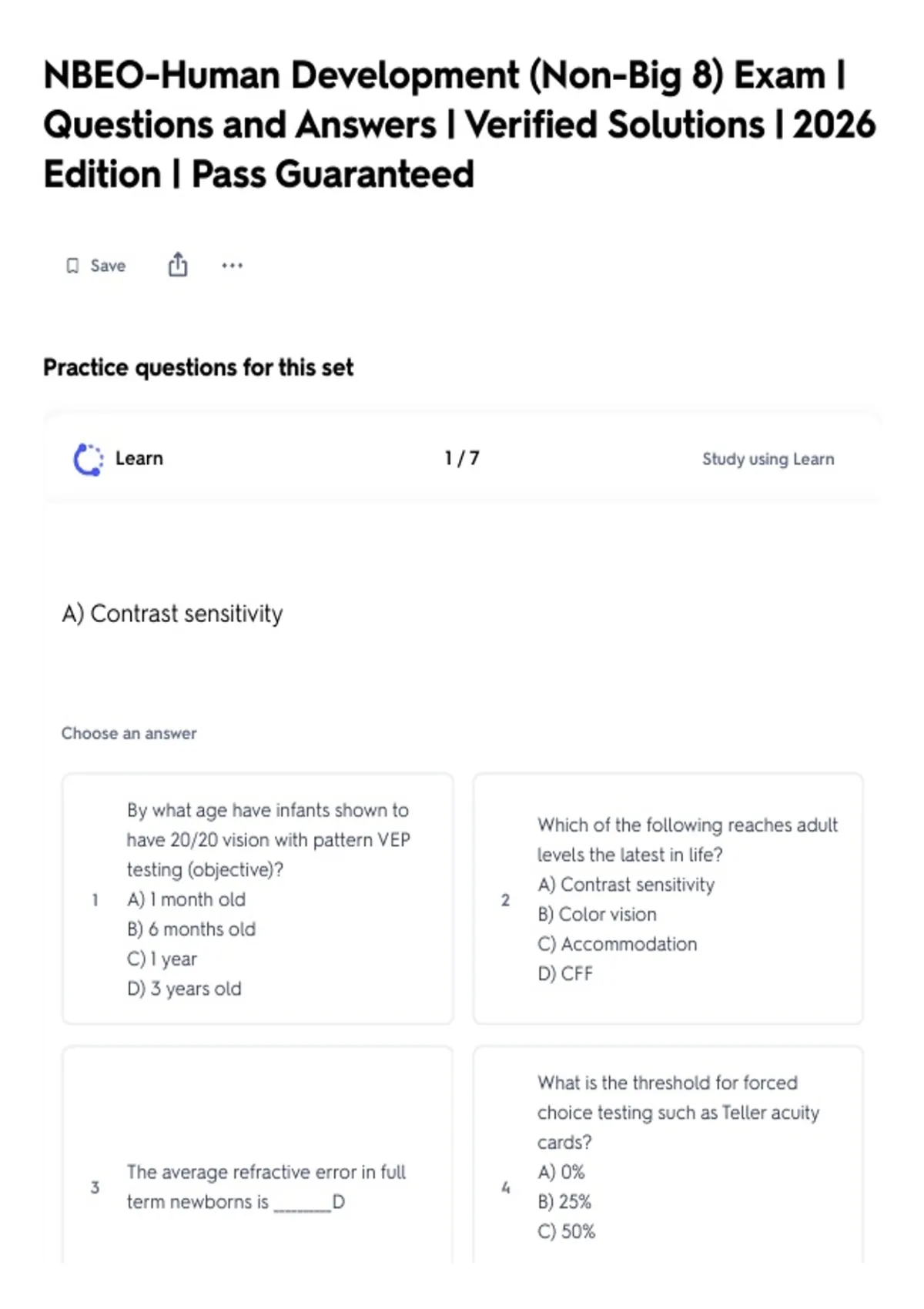Click the Save label text
This screenshot has width=924, height=1309.
click(x=108, y=266)
